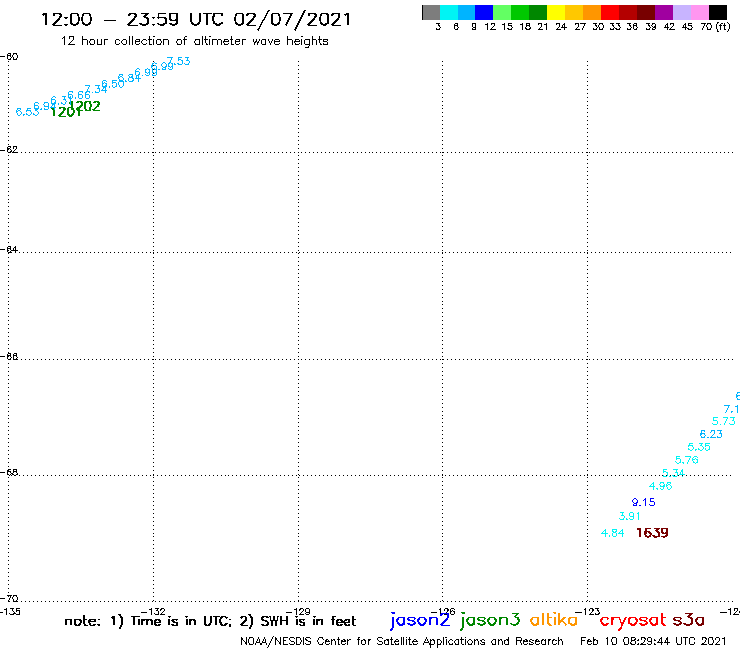Click the -135 longitude axis label
Viewport: 740px width, 650px height.
click(x=11, y=612)
